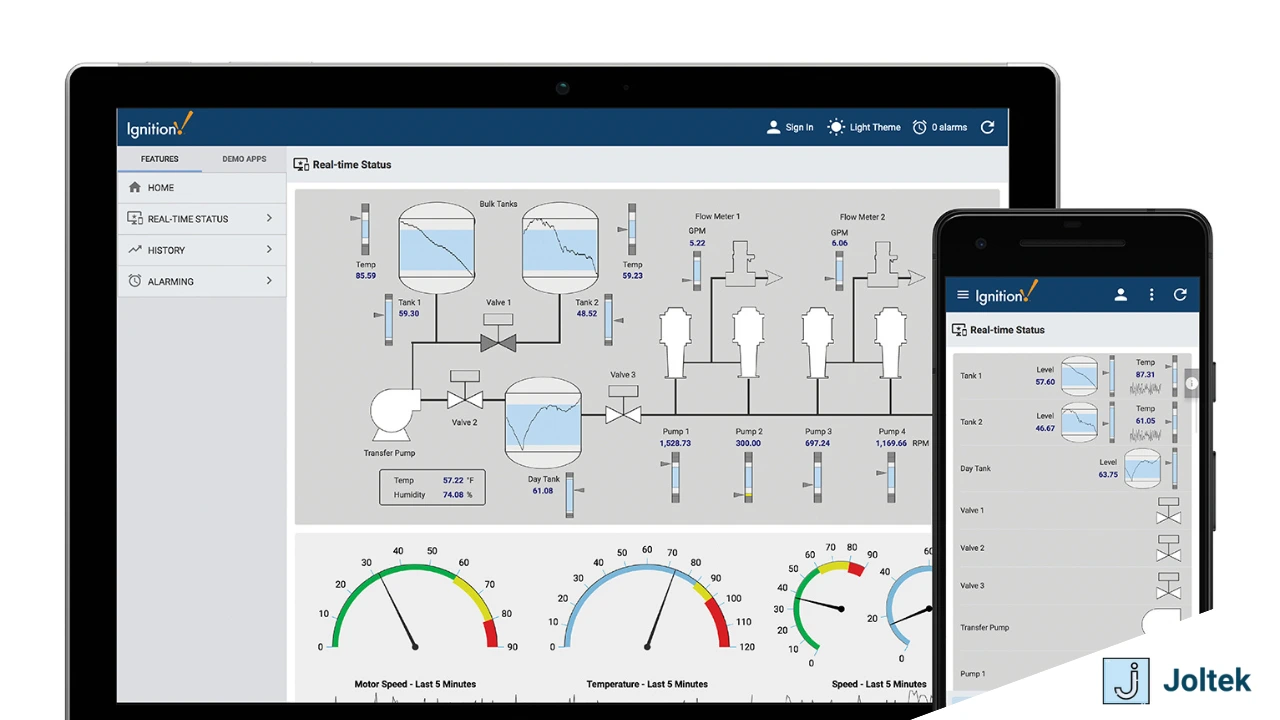The width and height of the screenshot is (1280, 720).
Task: Select the Valve 2 symbol on the tablet diagram
Action: [x=464, y=392]
